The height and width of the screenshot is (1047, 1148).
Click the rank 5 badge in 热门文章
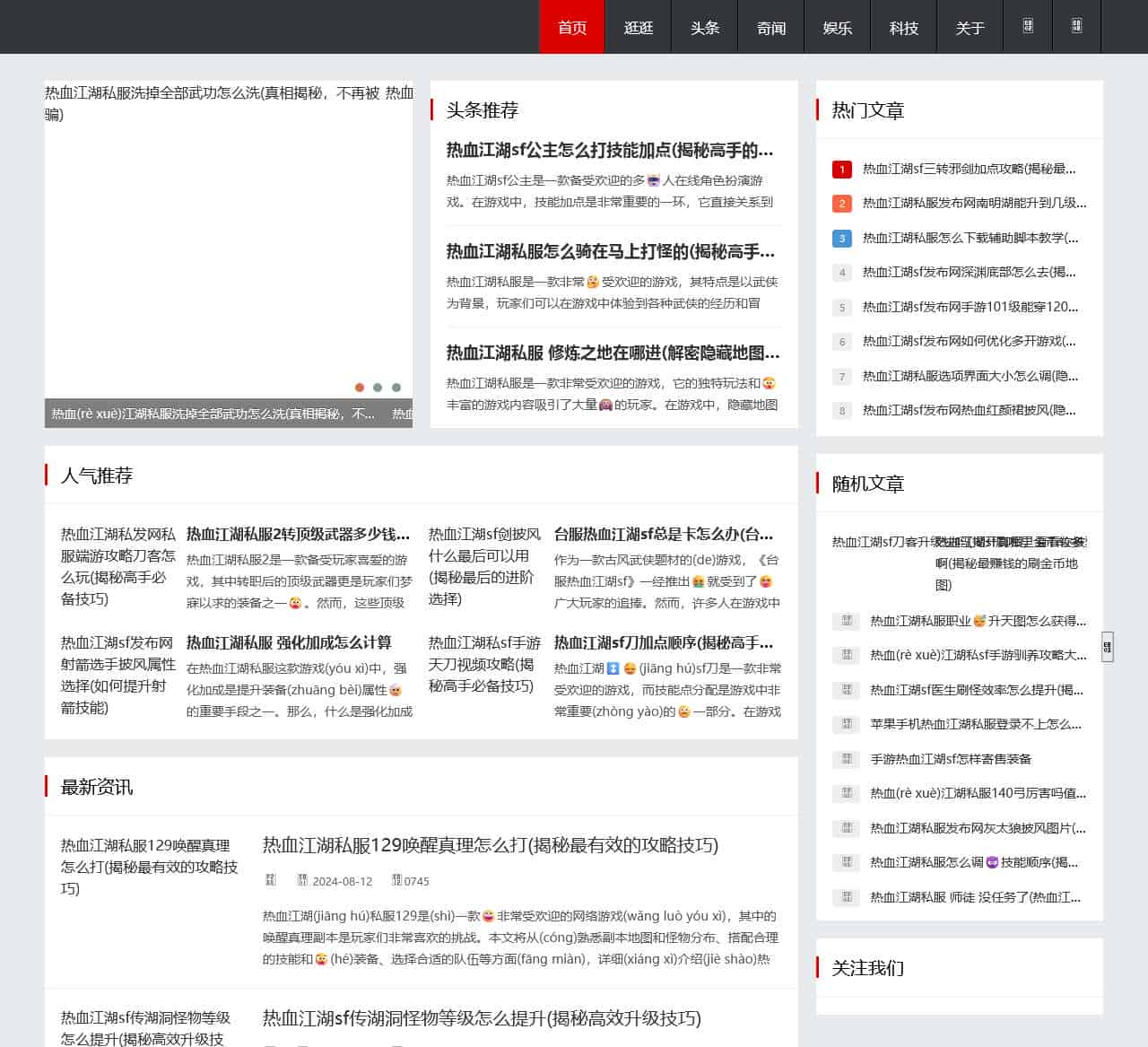(x=841, y=308)
